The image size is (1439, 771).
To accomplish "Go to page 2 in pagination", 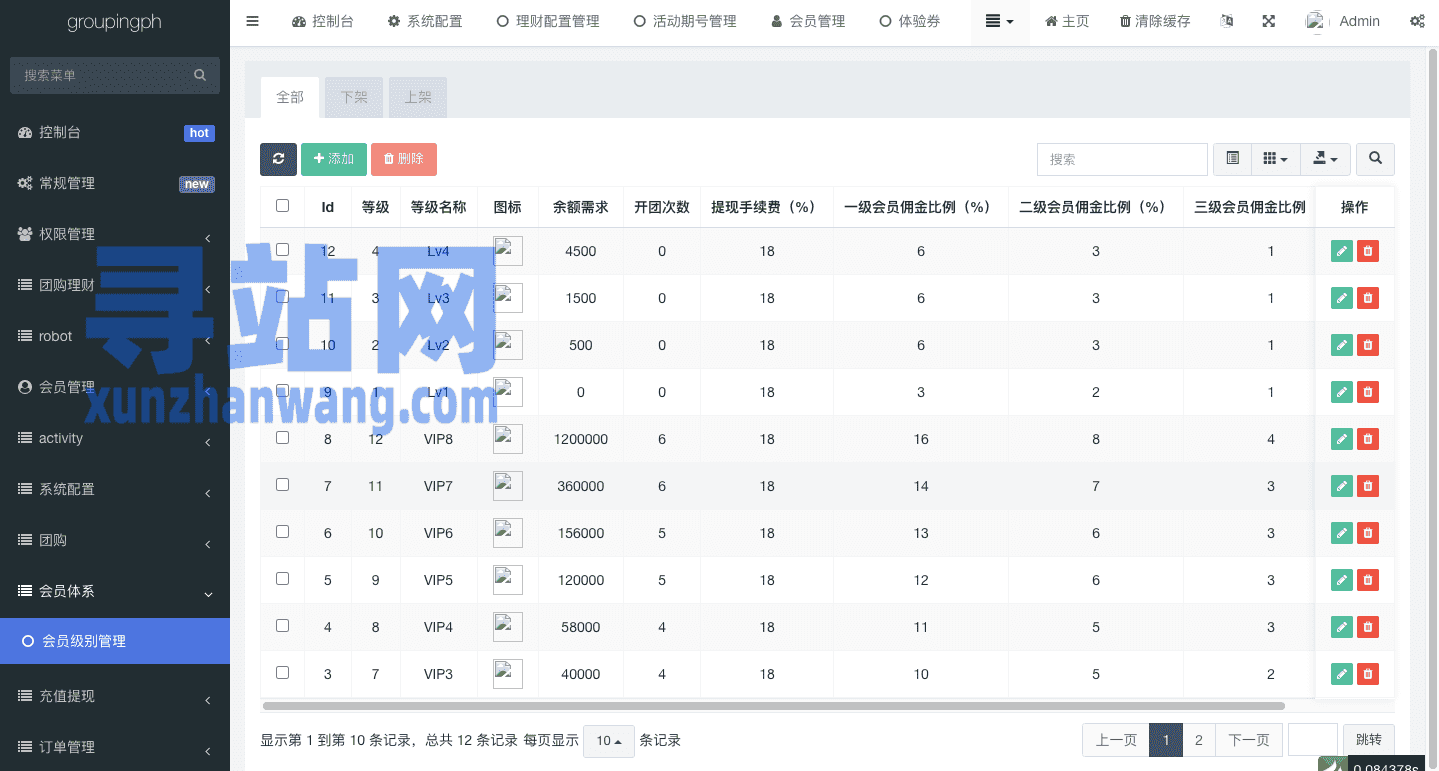I will [1198, 740].
